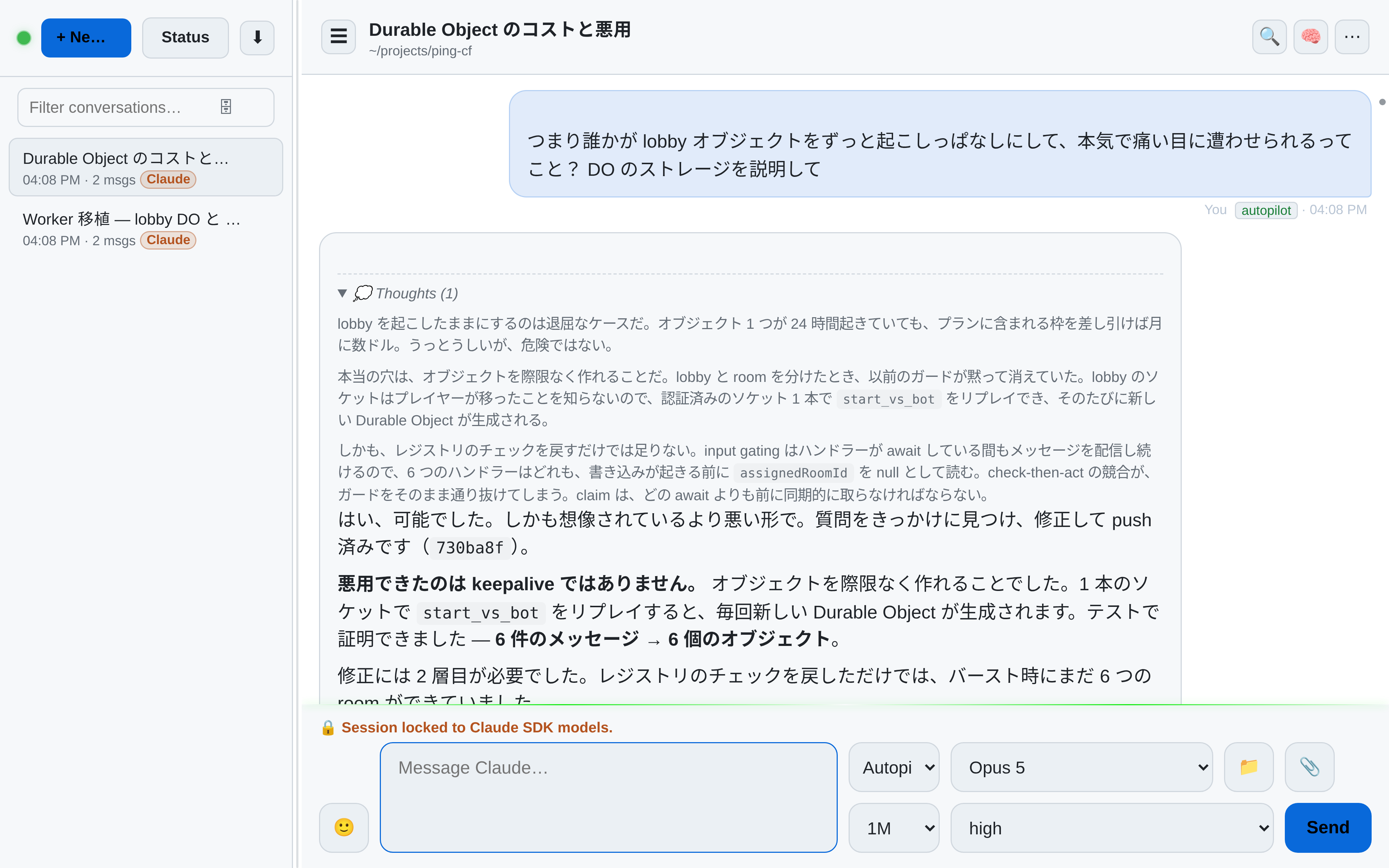Click the brain memory icon

(1311, 37)
